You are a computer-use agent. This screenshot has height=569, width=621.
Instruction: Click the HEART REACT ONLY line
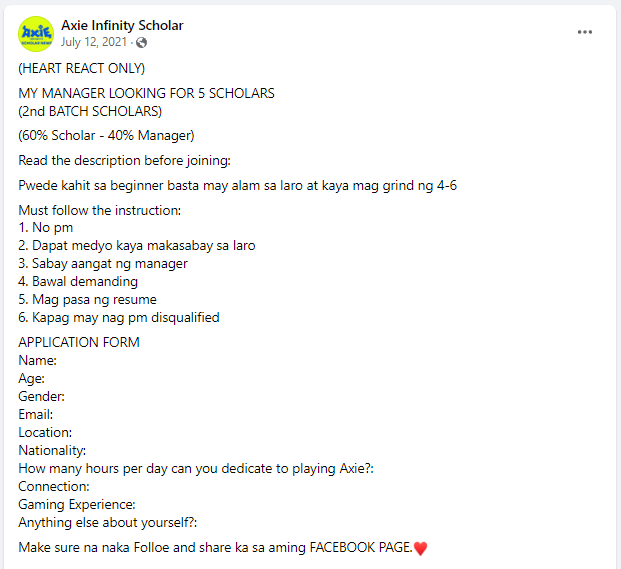(x=82, y=68)
